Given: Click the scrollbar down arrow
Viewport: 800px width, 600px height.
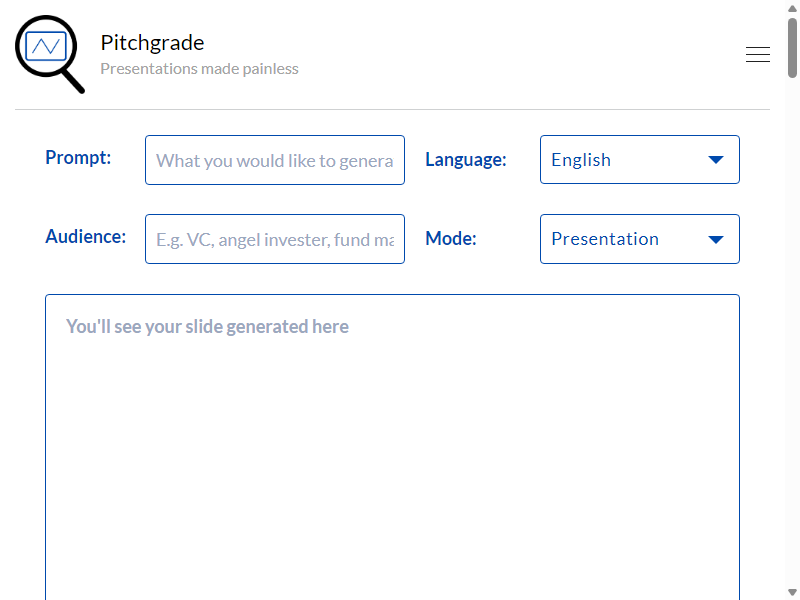Looking at the screenshot, I should (792, 592).
